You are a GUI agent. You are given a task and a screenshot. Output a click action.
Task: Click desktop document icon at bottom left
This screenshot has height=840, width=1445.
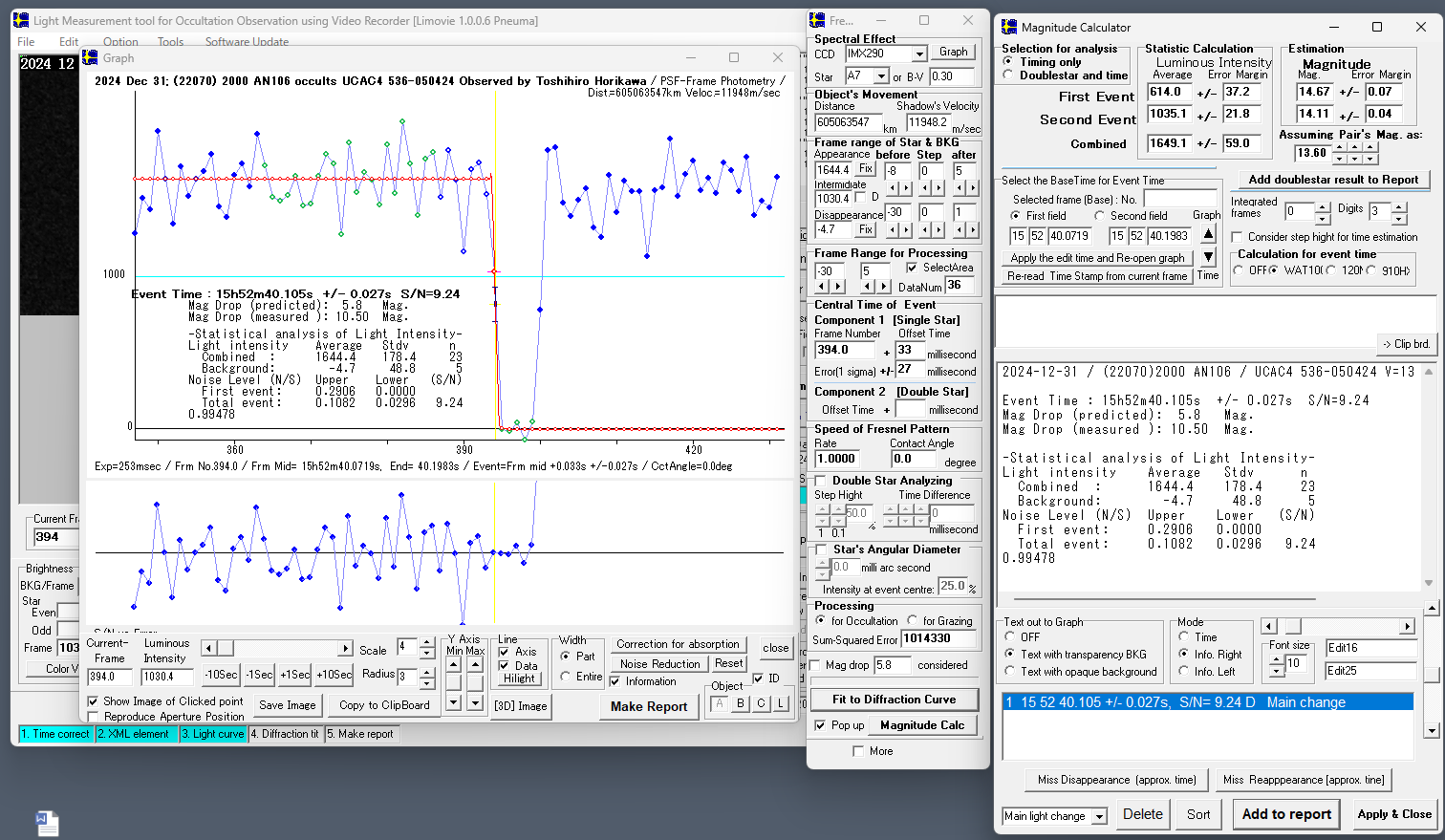(x=47, y=822)
